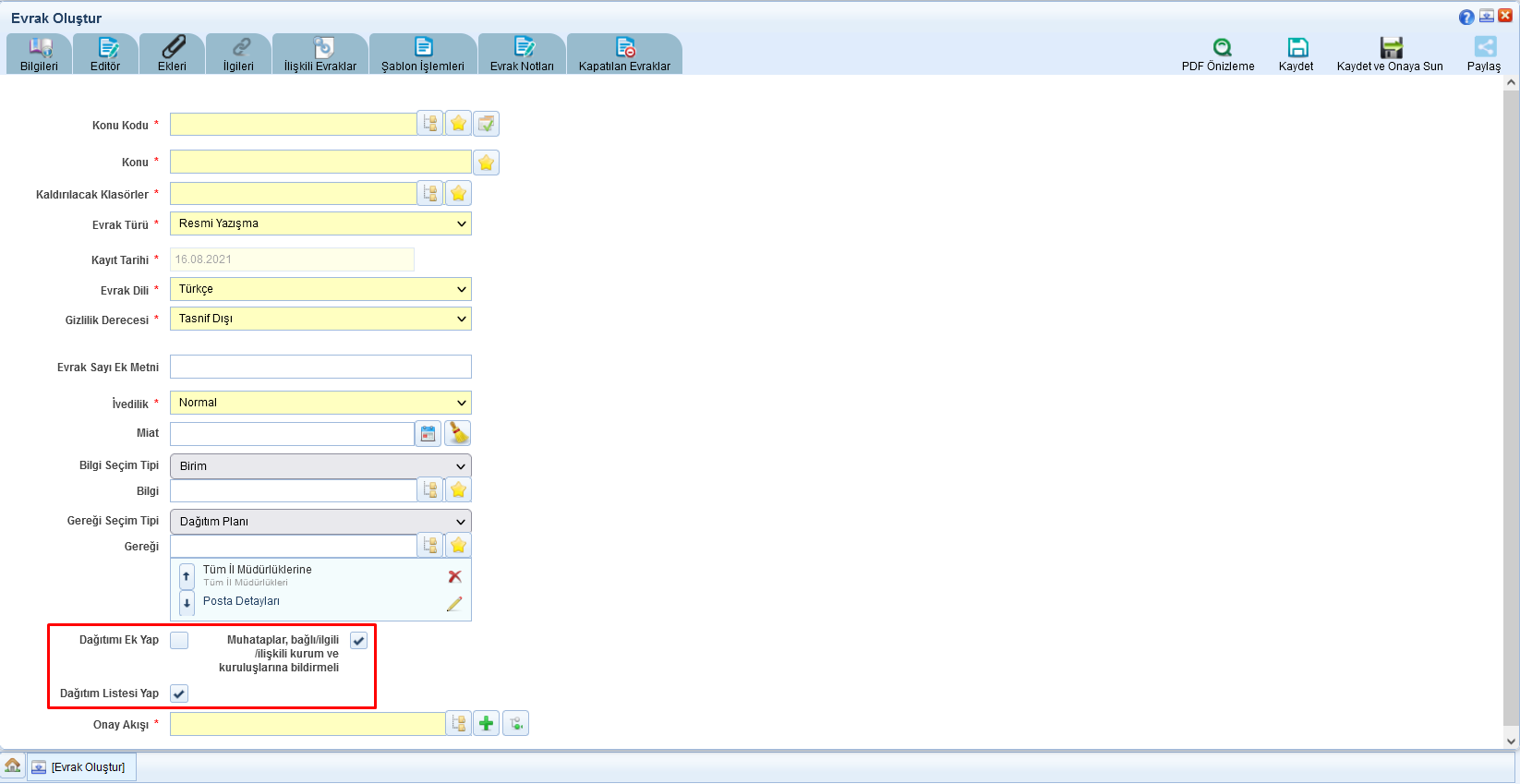1520x784 pixels.
Task: Click the PDF Önizleme icon
Action: click(1222, 48)
